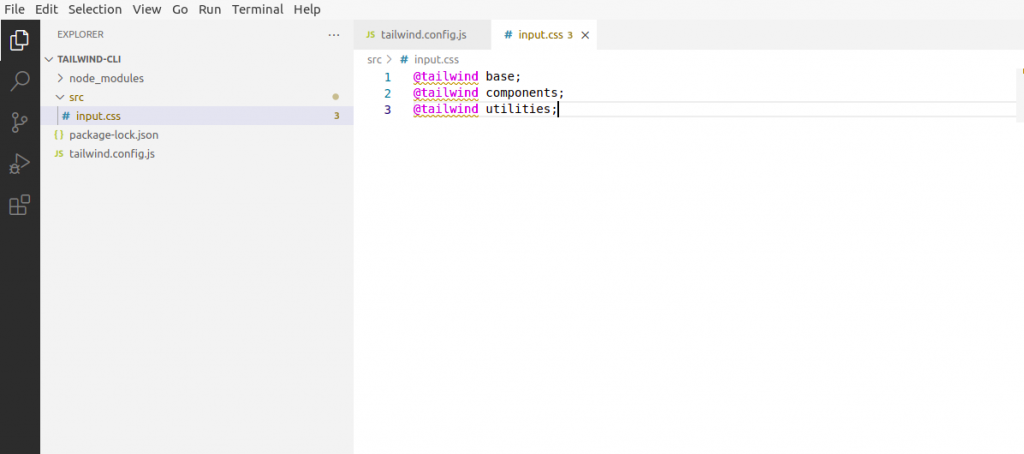This screenshot has height=454, width=1024.
Task: Click the package-lock.json braces file icon
Action: [59, 135]
